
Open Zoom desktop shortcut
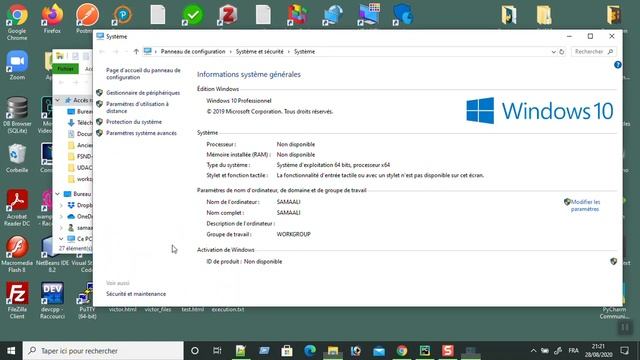click(17, 65)
